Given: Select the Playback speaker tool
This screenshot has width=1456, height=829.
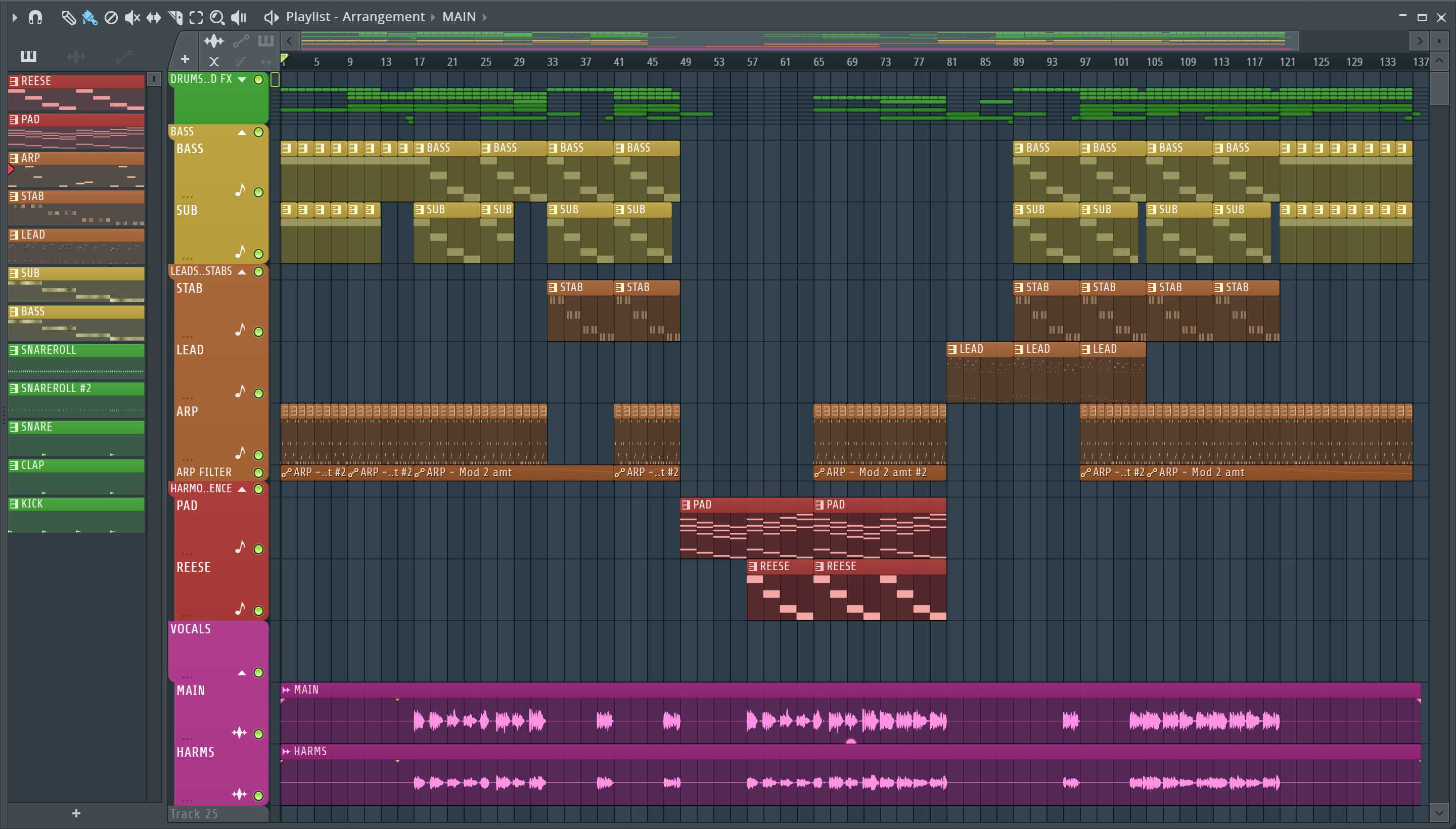Looking at the screenshot, I should coord(239,18).
